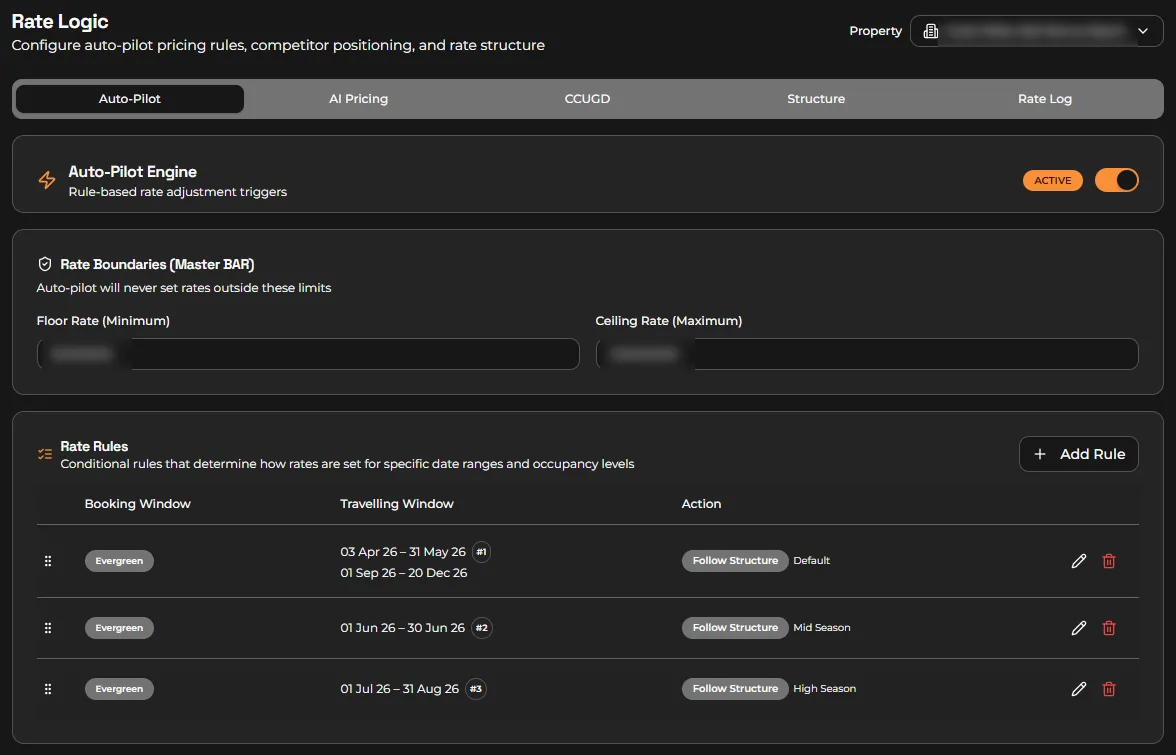Click the Evergreen badge in High Season row
Viewport: 1176px width, 755px height.
pyautogui.click(x=119, y=689)
